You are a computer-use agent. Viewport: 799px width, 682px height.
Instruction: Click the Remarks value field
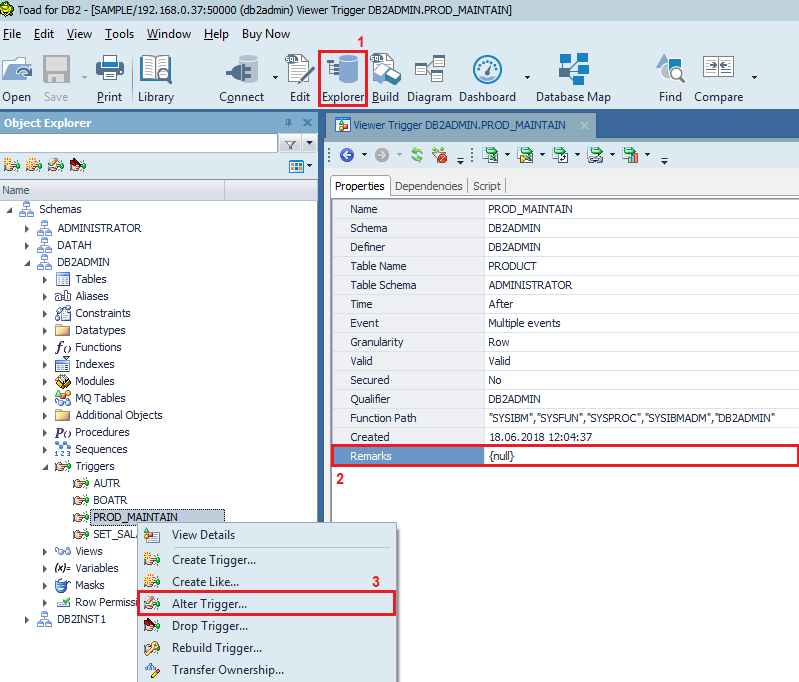[x=640, y=456]
